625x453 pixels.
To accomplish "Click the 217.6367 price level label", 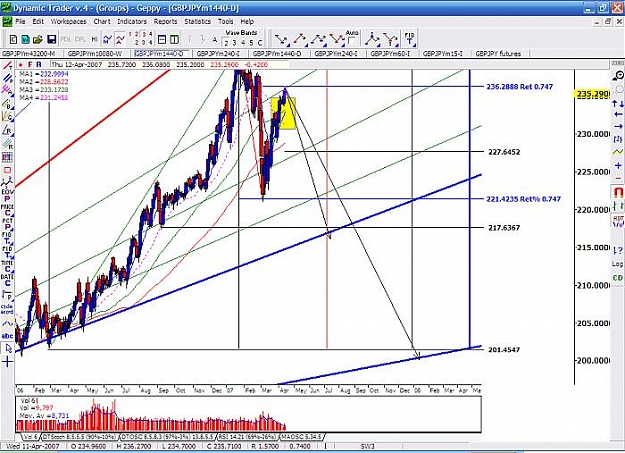I will 504,228.
